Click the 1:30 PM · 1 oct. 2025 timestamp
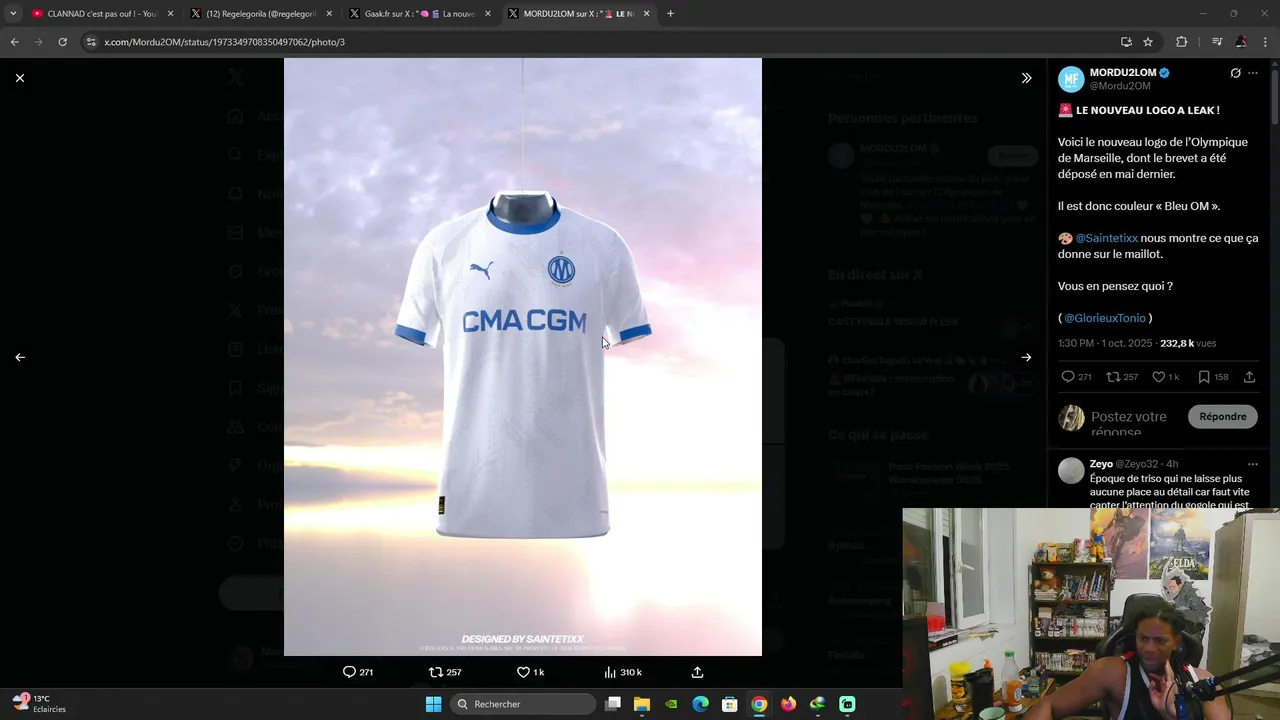The width and height of the screenshot is (1280, 720). [1105, 343]
